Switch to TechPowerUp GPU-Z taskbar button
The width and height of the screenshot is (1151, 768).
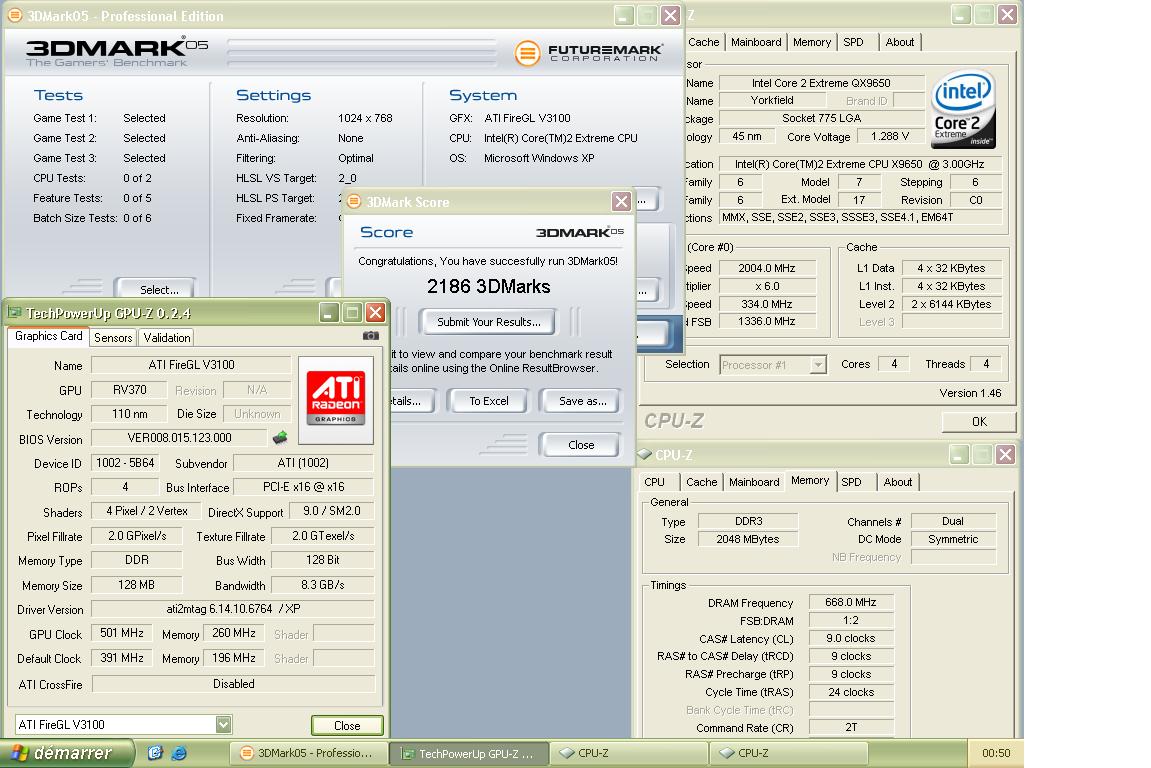(x=469, y=753)
